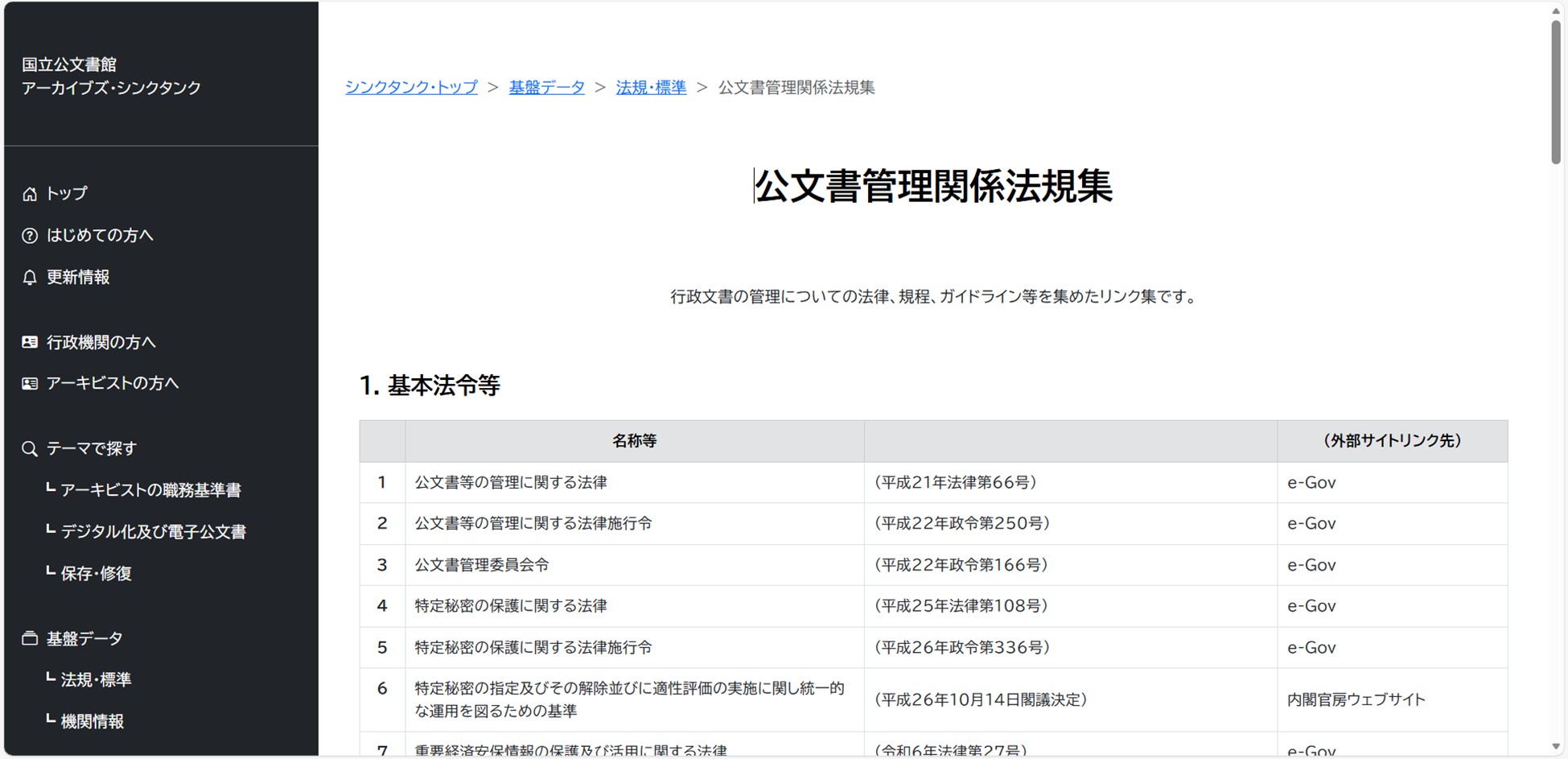Click the badge icon beside アーキビストの方へ
Viewport: 1568px width, 759px height.
pyautogui.click(x=30, y=384)
